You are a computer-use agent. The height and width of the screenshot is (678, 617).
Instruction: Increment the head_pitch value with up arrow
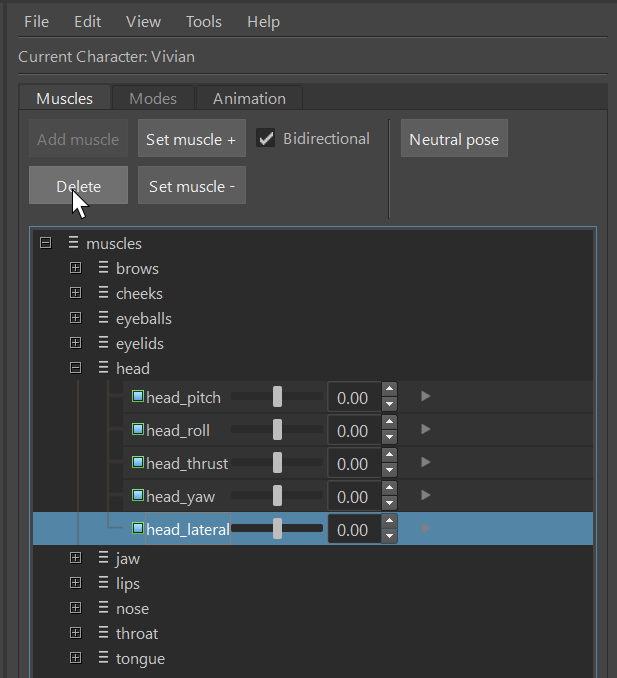click(x=389, y=390)
